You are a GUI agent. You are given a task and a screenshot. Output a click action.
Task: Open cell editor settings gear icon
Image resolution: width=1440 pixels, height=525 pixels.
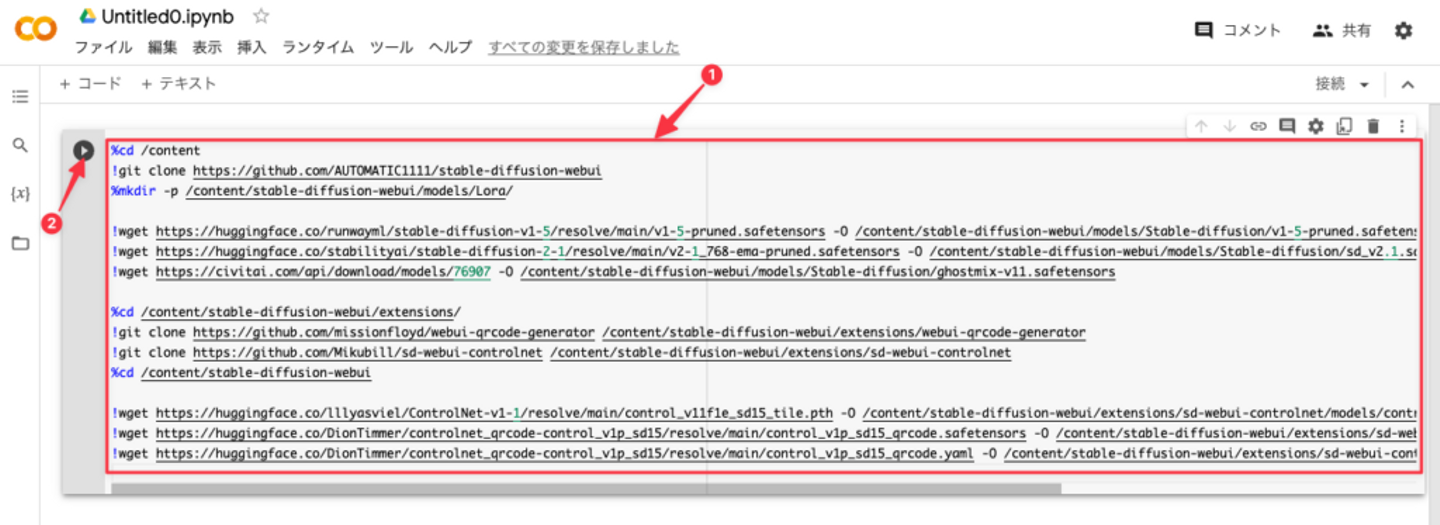pos(1316,126)
